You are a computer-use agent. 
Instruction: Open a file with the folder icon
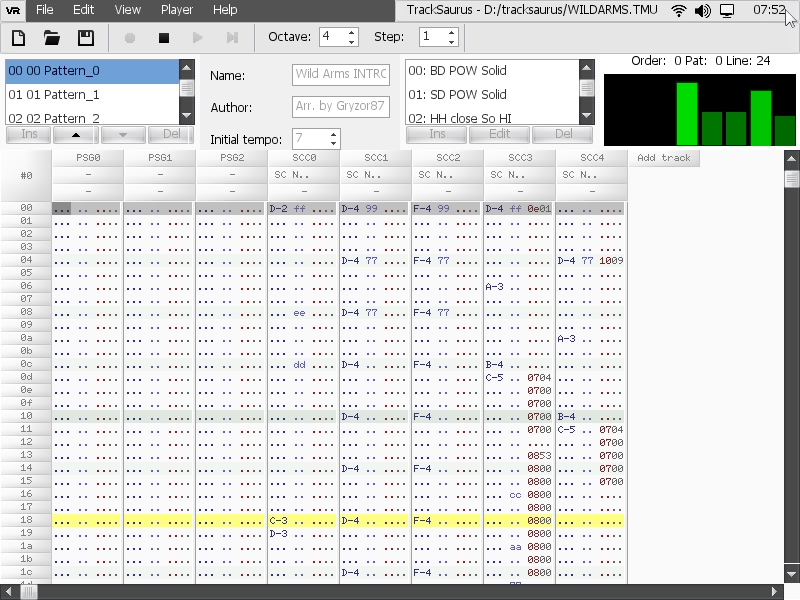coord(52,38)
